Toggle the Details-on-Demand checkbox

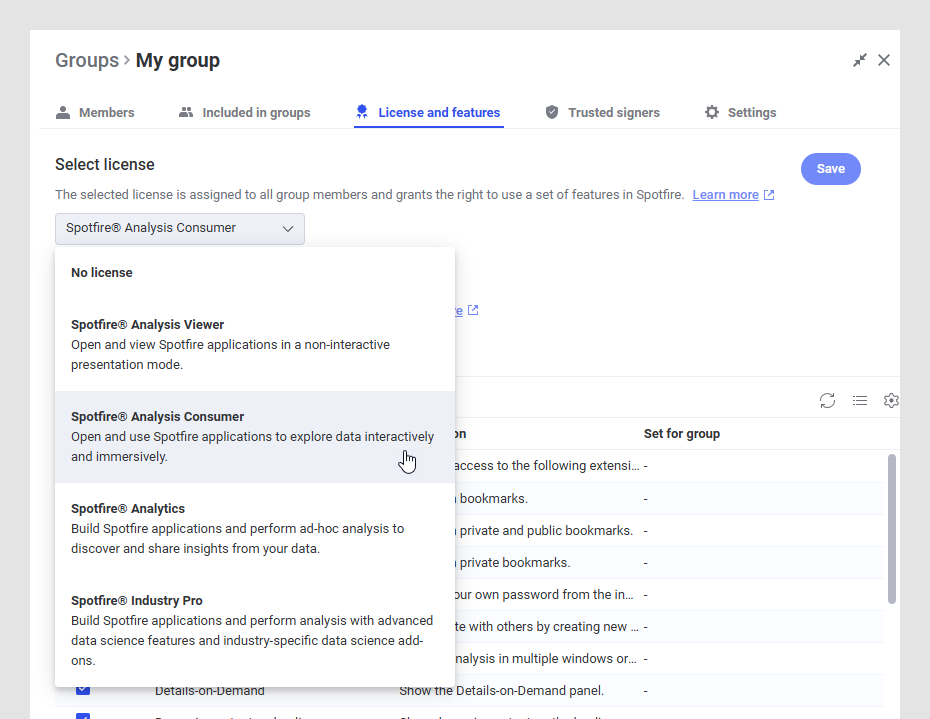(x=83, y=690)
